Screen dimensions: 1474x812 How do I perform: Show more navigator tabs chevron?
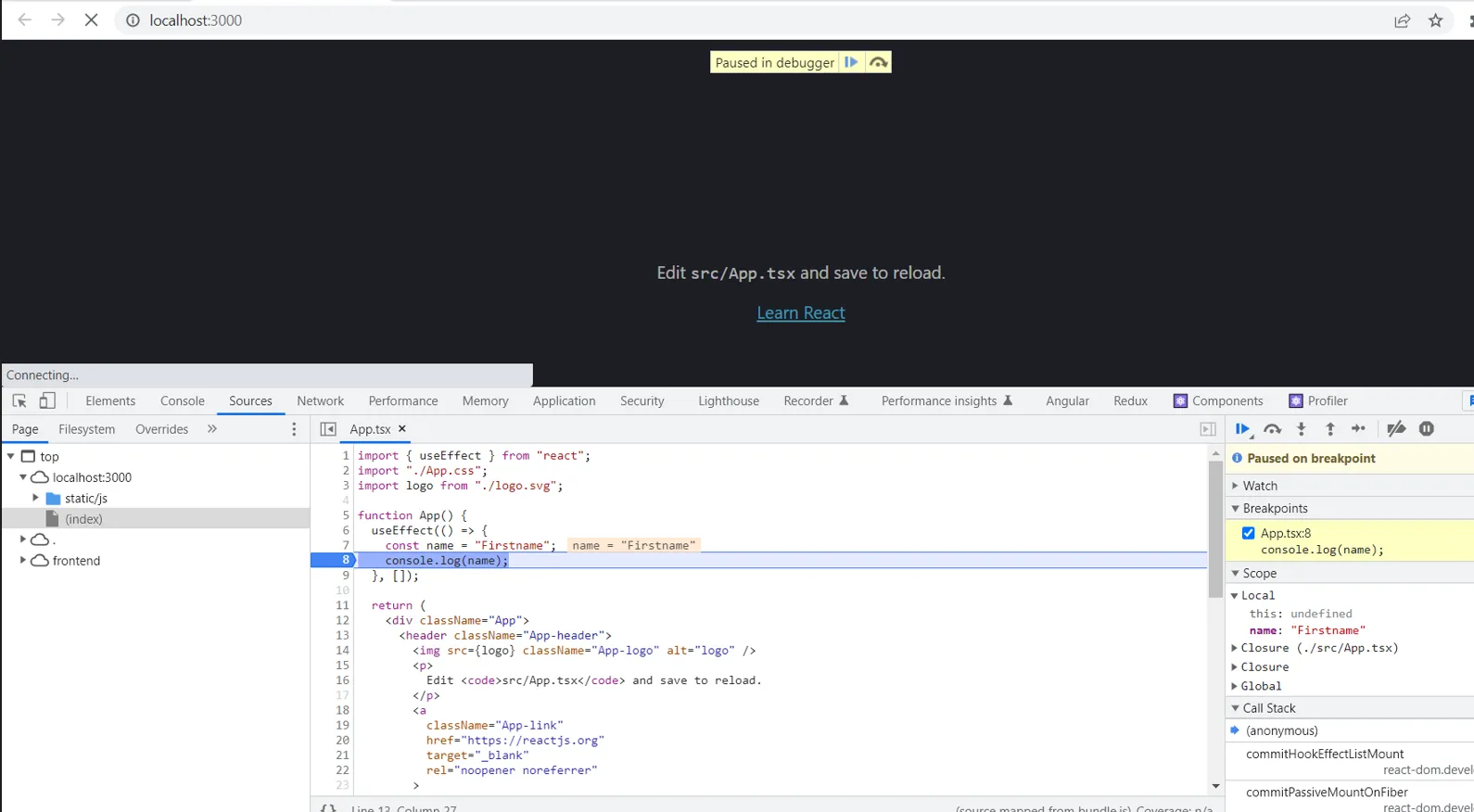(x=212, y=429)
